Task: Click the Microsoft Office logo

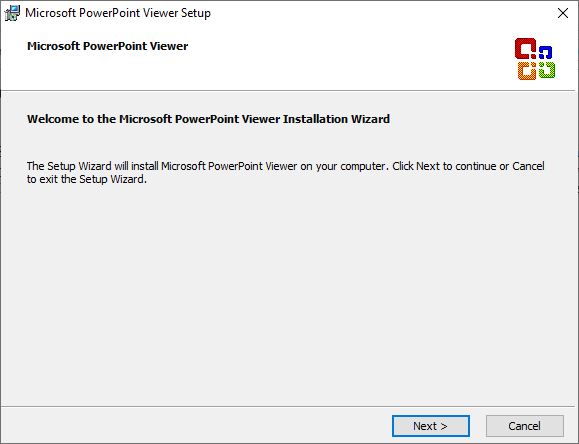Action: coord(535,59)
